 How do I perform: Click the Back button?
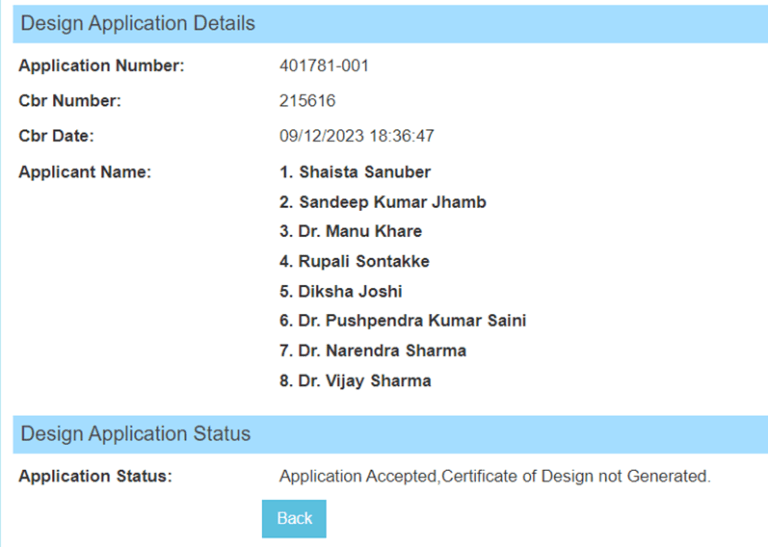click(294, 519)
